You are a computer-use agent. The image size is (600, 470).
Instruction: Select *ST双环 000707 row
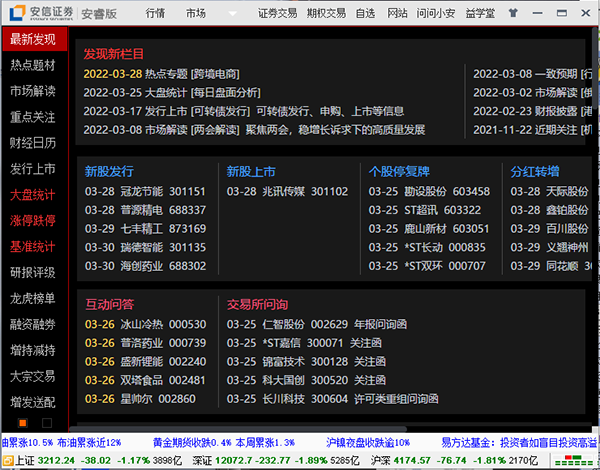point(427,266)
